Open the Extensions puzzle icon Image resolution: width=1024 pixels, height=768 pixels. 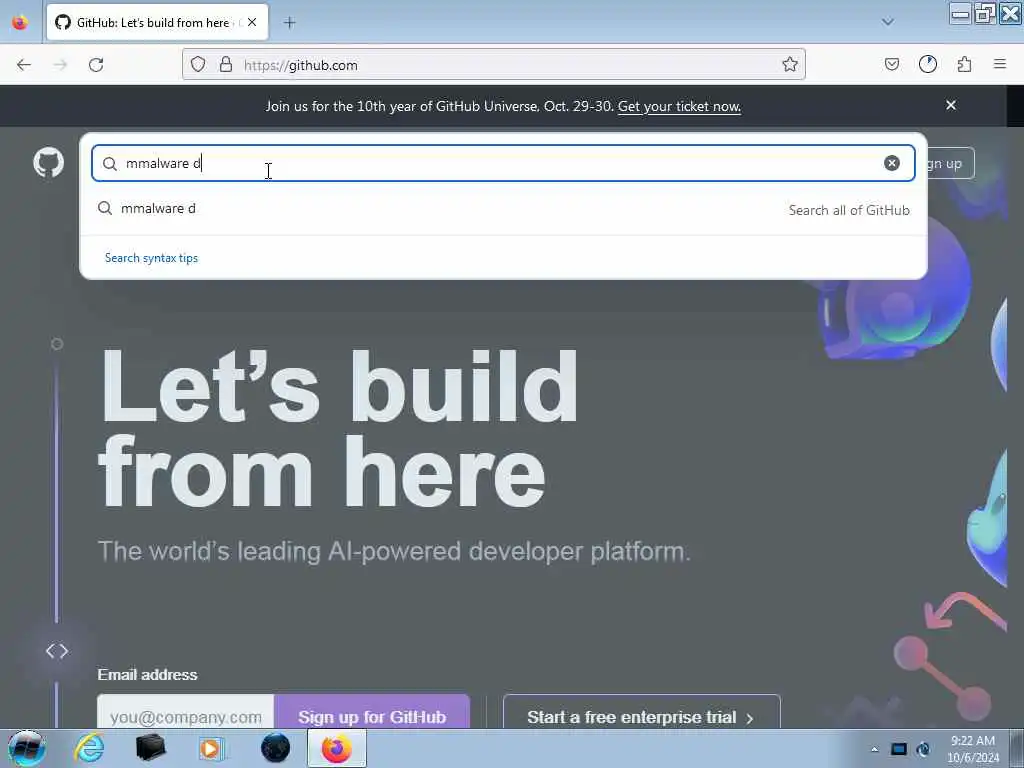964,64
